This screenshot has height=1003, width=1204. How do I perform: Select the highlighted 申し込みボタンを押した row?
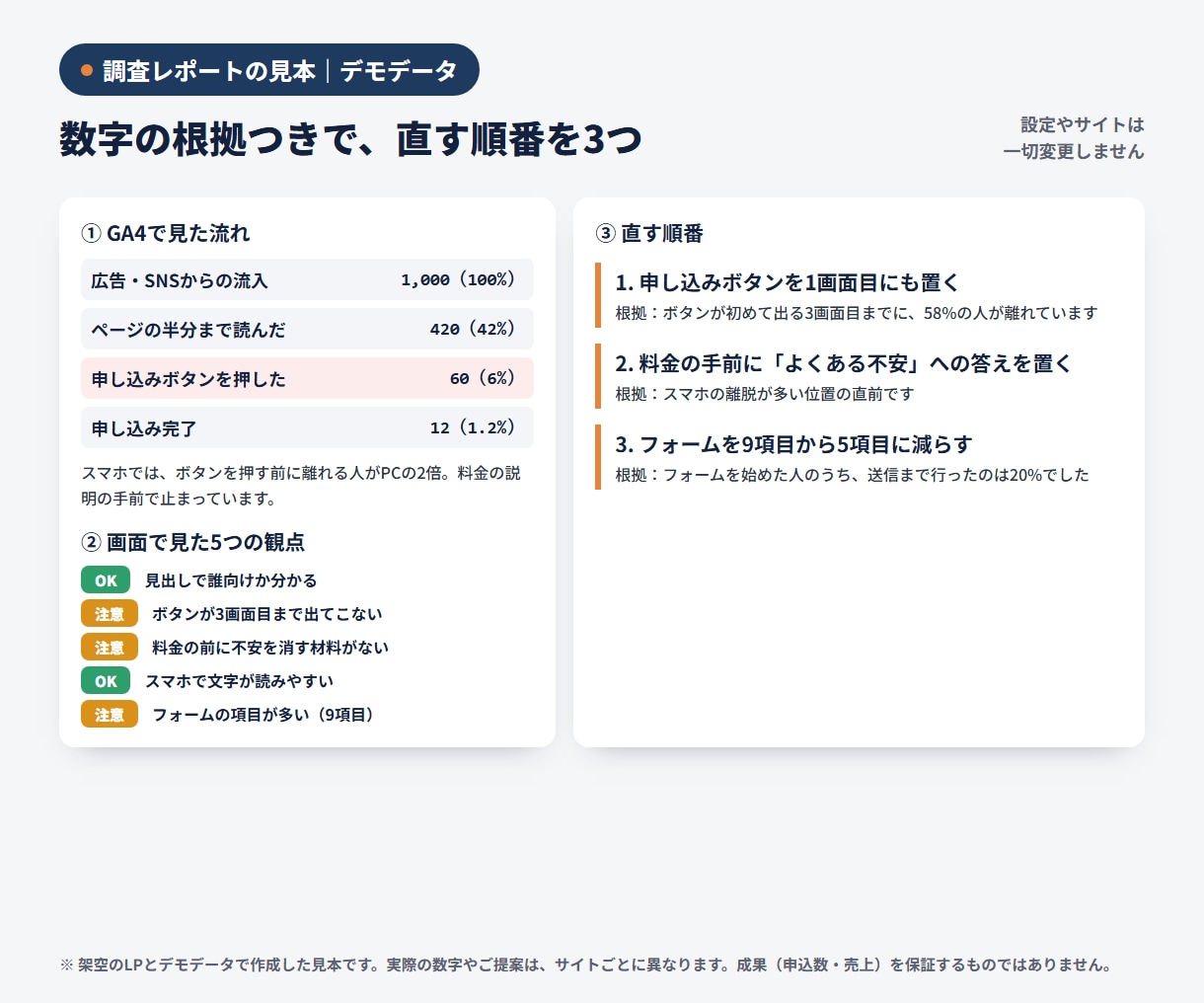[307, 378]
